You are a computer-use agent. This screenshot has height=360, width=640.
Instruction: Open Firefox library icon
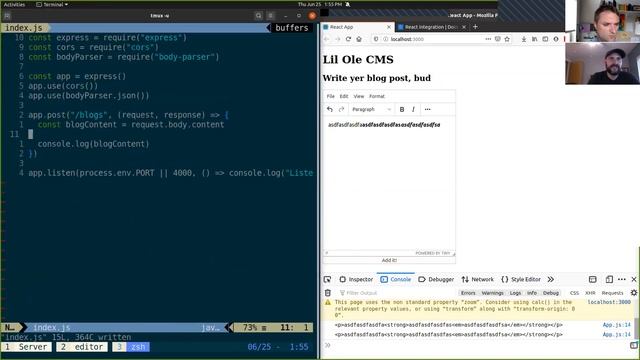click(x=534, y=39)
